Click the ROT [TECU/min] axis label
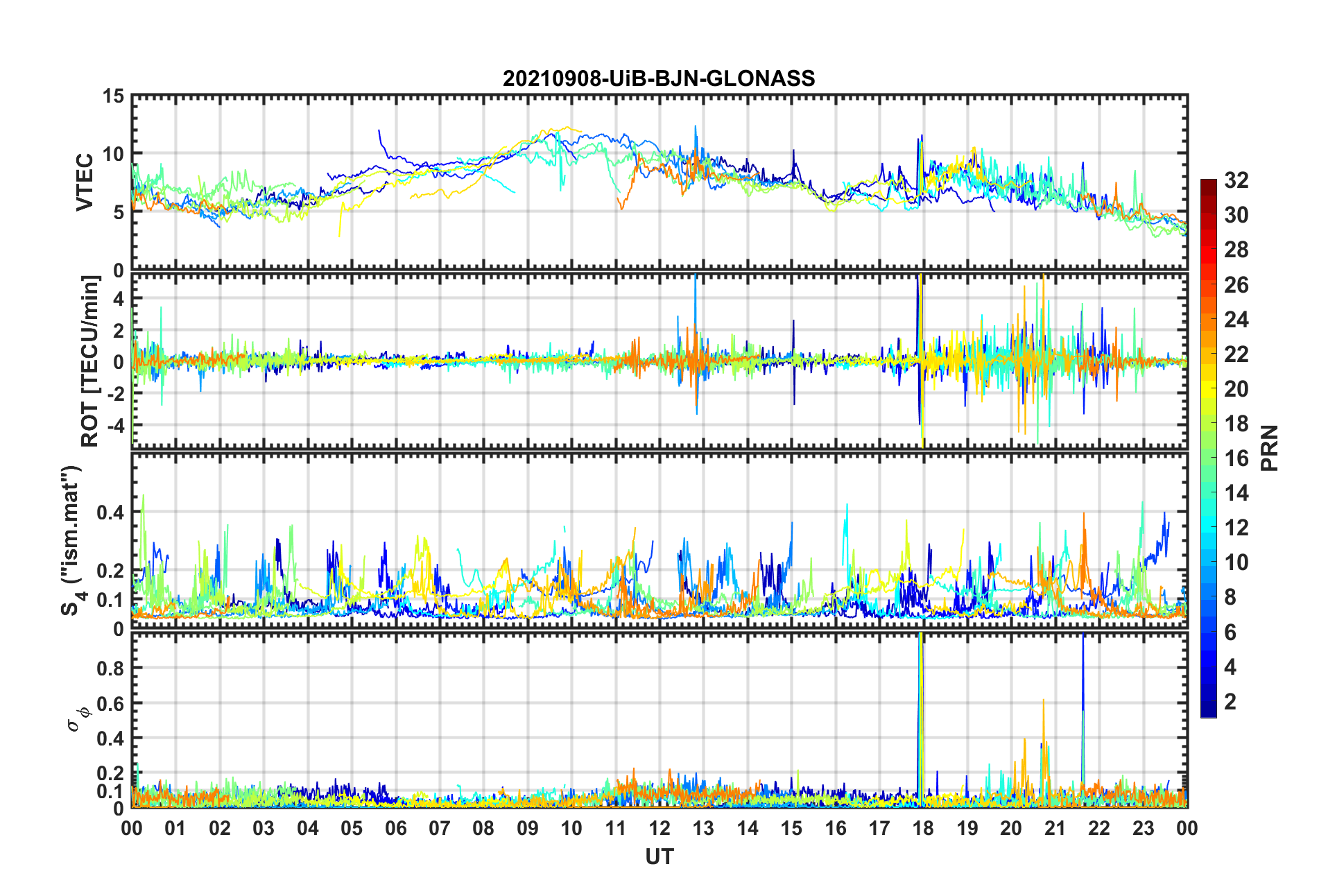The width and height of the screenshot is (1319, 896). click(90, 361)
